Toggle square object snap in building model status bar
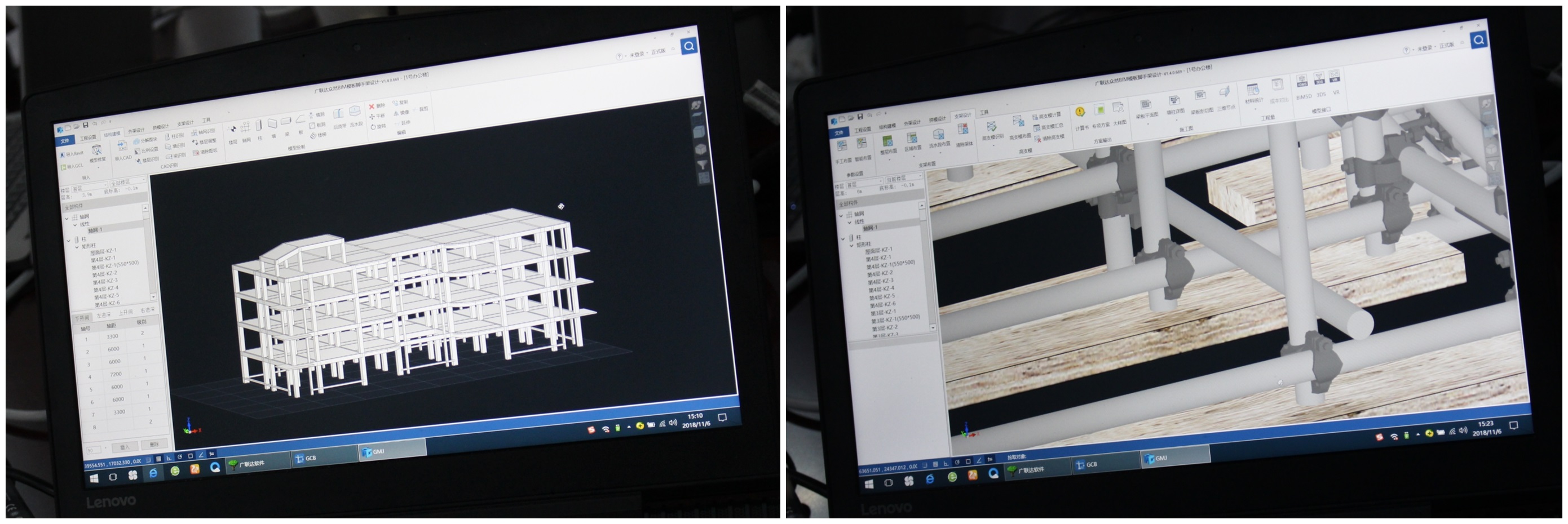This screenshot has width=1568, height=524. coord(191,456)
